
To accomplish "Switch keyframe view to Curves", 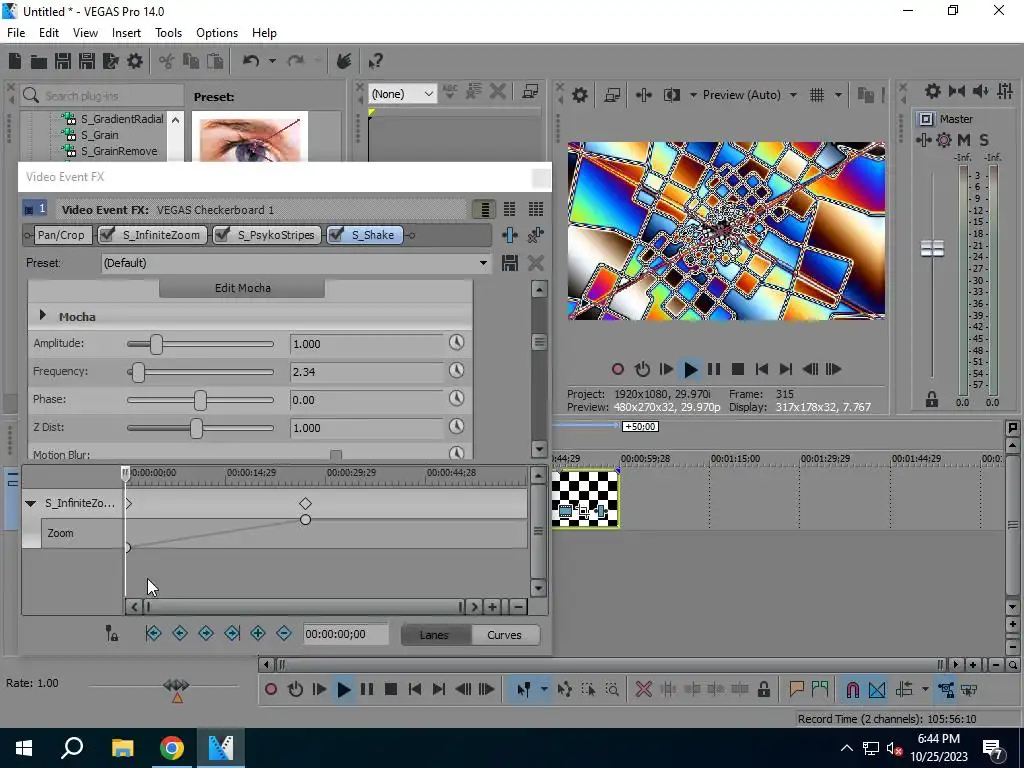I will pos(504,635).
